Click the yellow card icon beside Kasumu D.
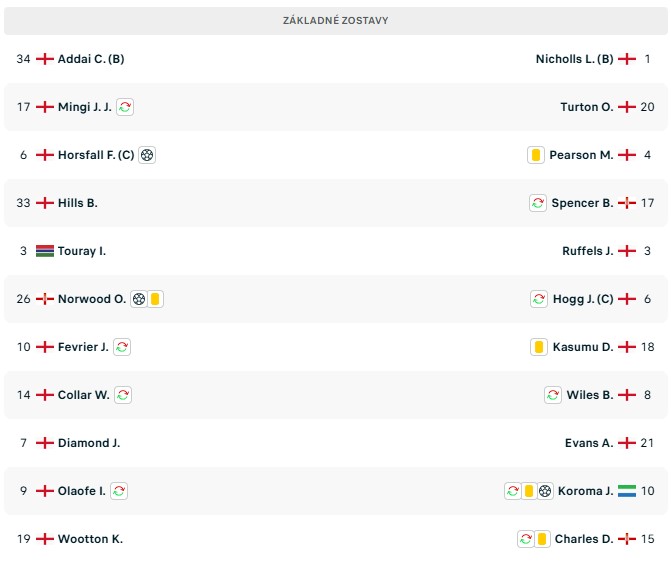This screenshot has height=562, width=671. [x=539, y=347]
